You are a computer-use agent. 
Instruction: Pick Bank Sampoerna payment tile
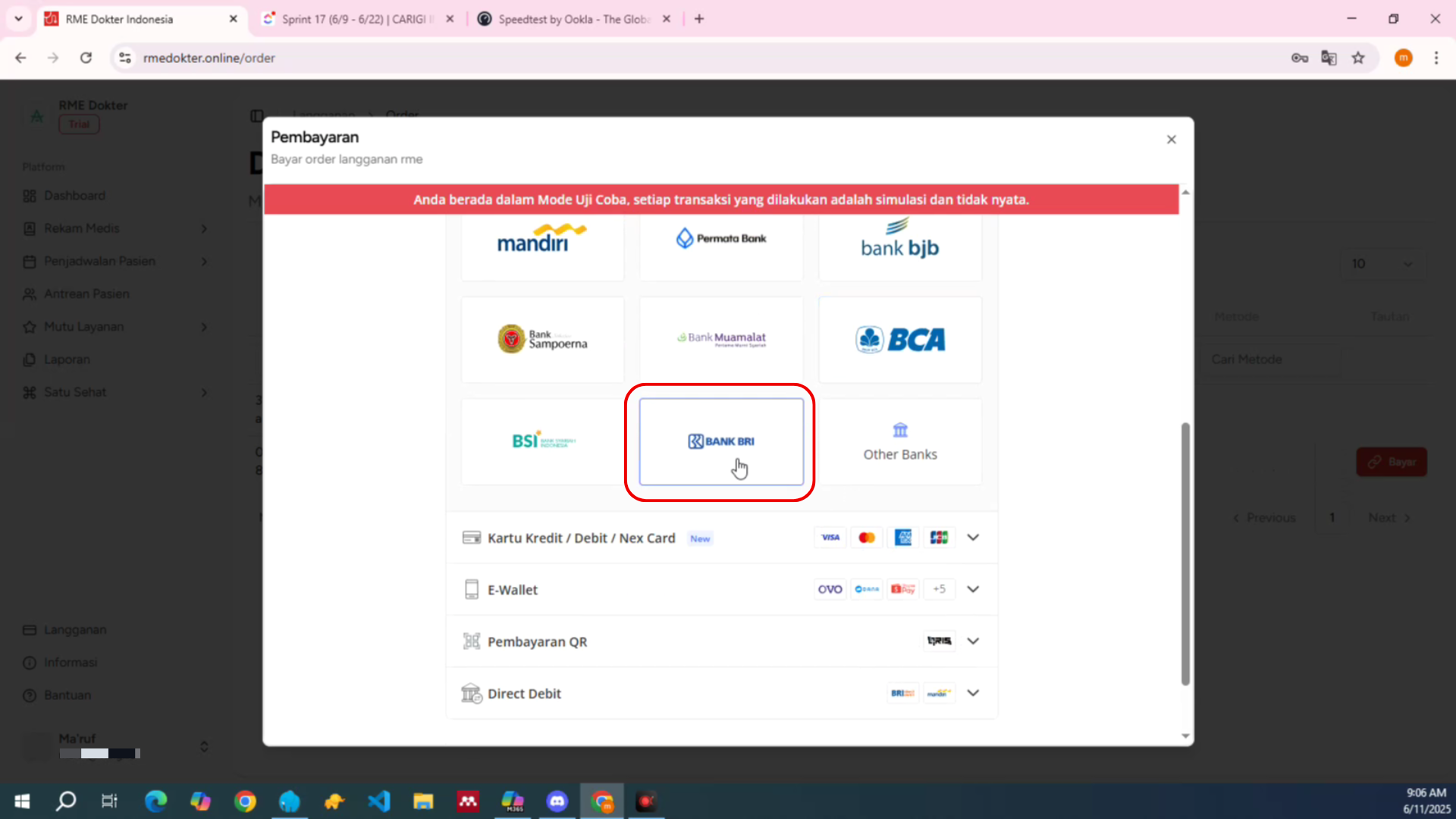542,339
